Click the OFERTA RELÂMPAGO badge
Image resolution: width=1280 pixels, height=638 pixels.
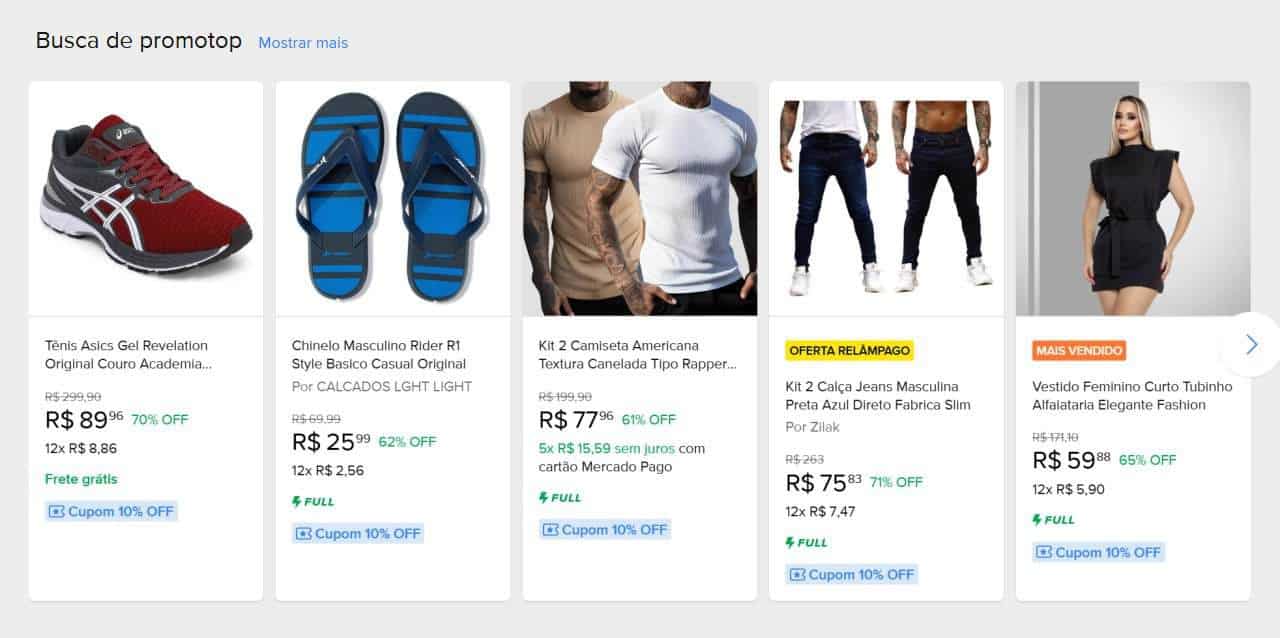pyautogui.click(x=849, y=351)
